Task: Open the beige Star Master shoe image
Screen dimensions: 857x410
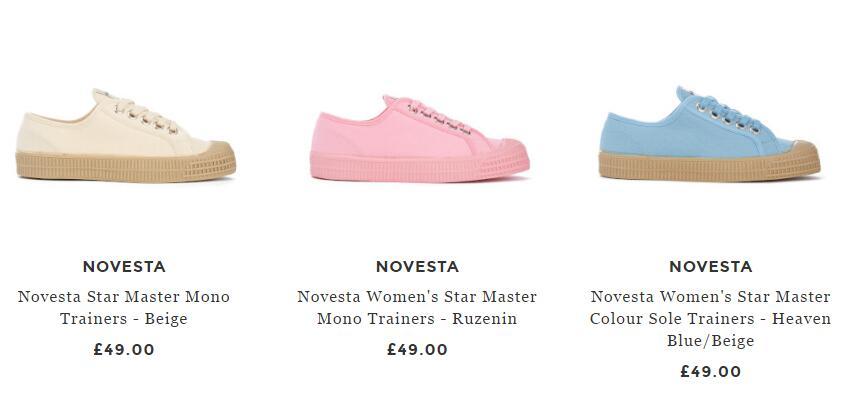Action: [x=125, y=136]
